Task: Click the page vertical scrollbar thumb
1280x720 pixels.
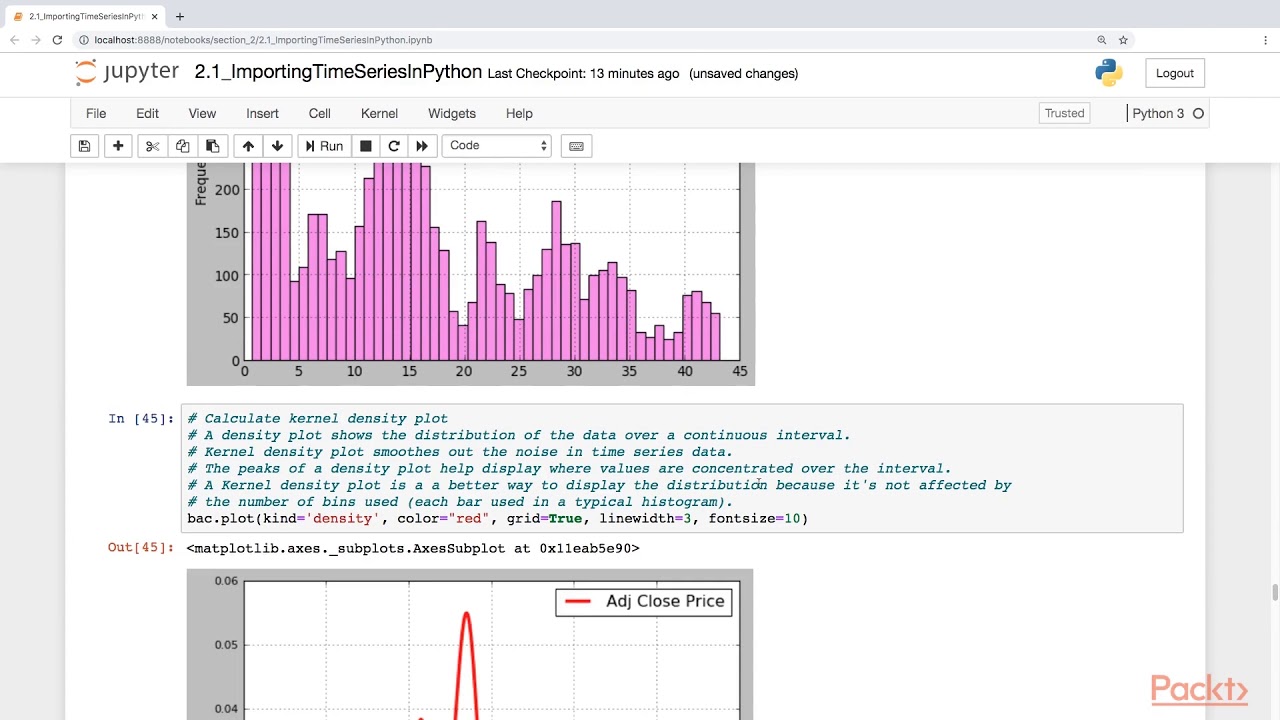Action: pyautogui.click(x=1275, y=592)
